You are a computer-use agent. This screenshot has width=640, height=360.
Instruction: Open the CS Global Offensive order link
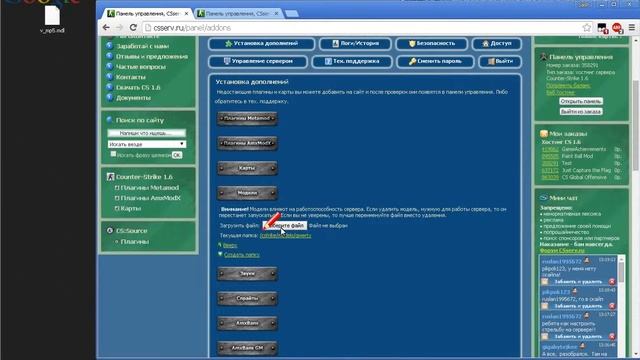click(x=550, y=178)
